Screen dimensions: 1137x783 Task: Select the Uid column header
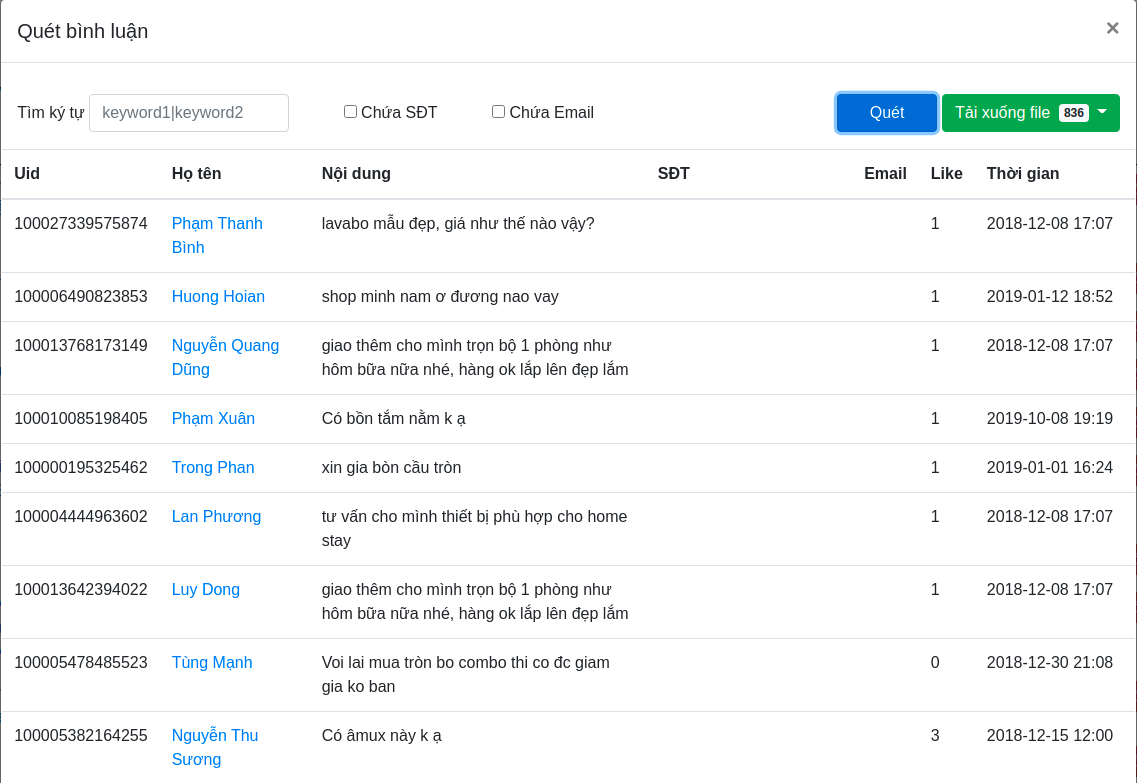(27, 174)
